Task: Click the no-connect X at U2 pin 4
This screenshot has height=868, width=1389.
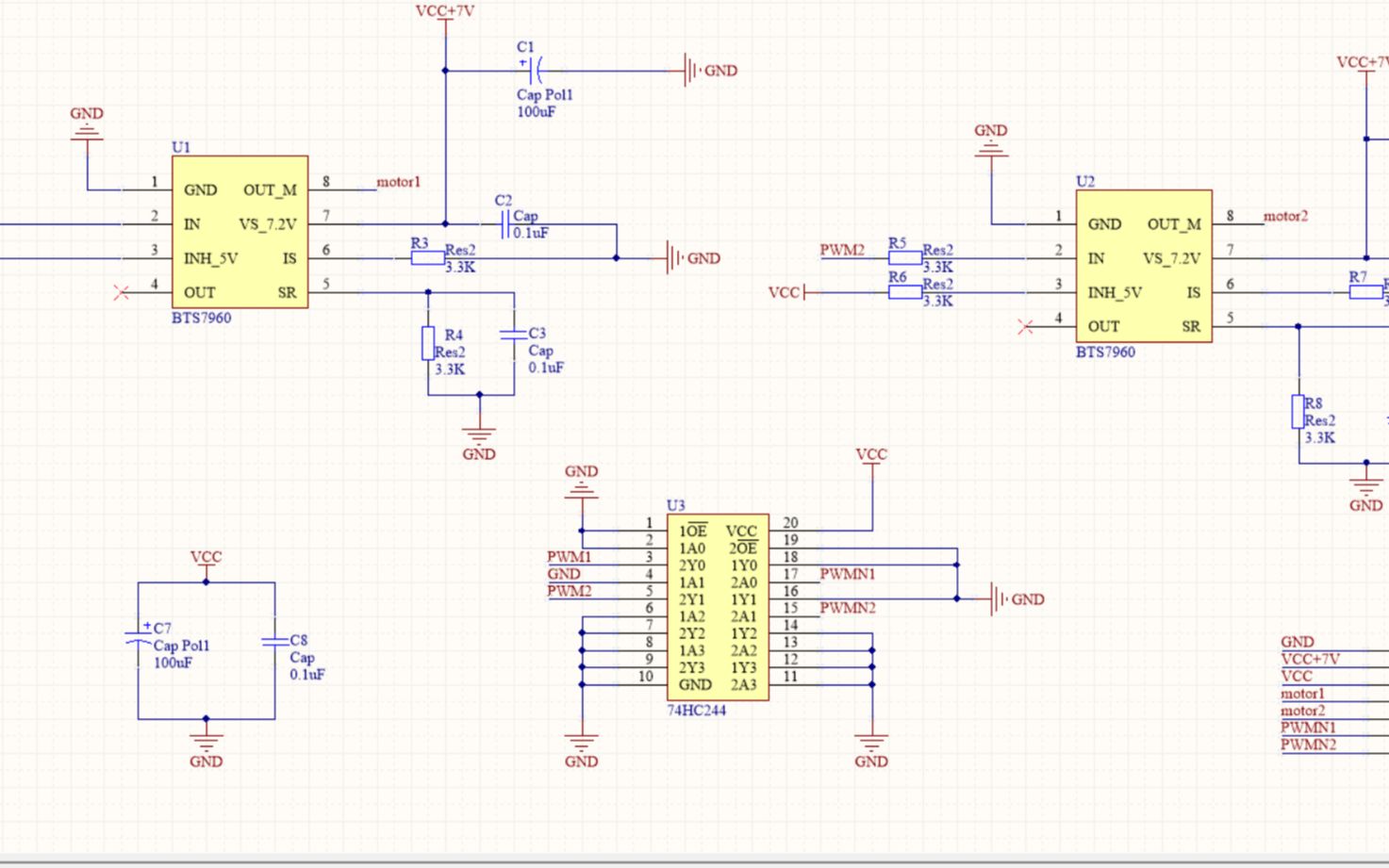Action: click(x=1026, y=327)
